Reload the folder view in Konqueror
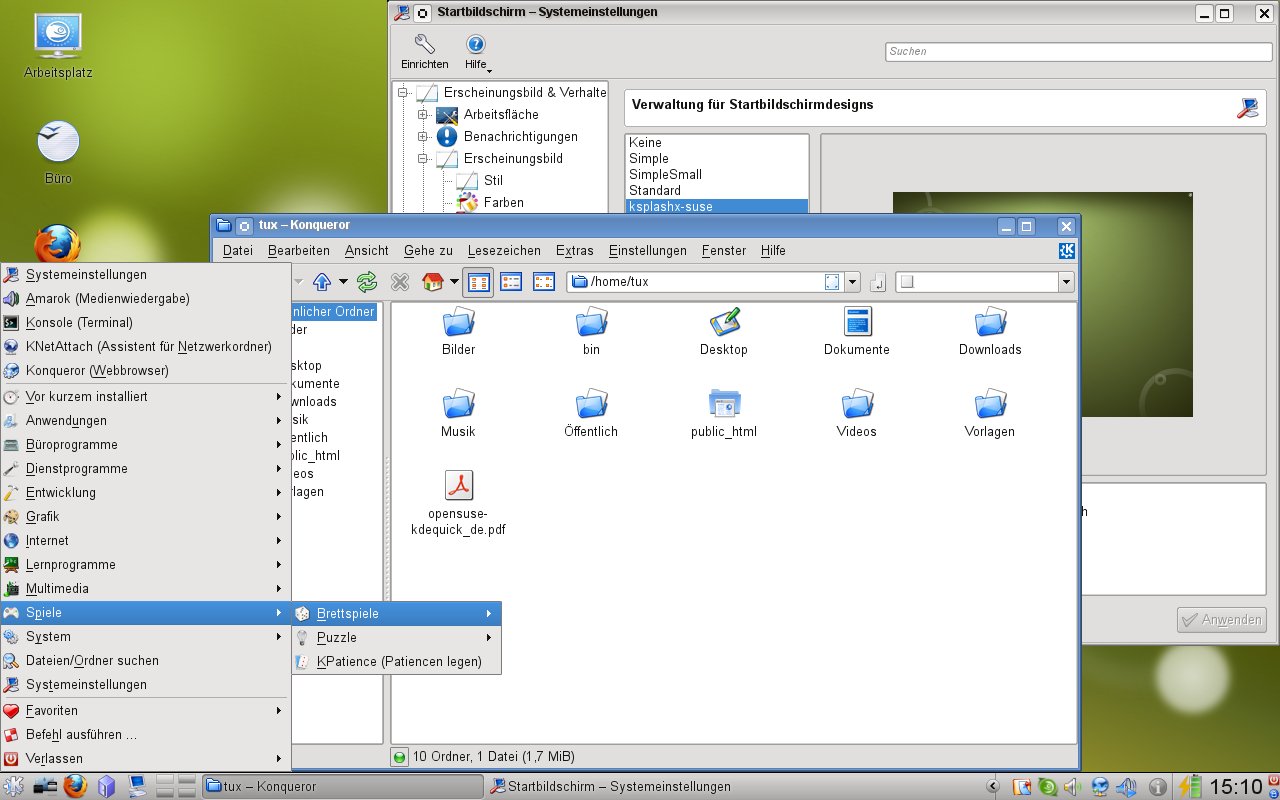Image resolution: width=1280 pixels, height=800 pixels. 367,282
